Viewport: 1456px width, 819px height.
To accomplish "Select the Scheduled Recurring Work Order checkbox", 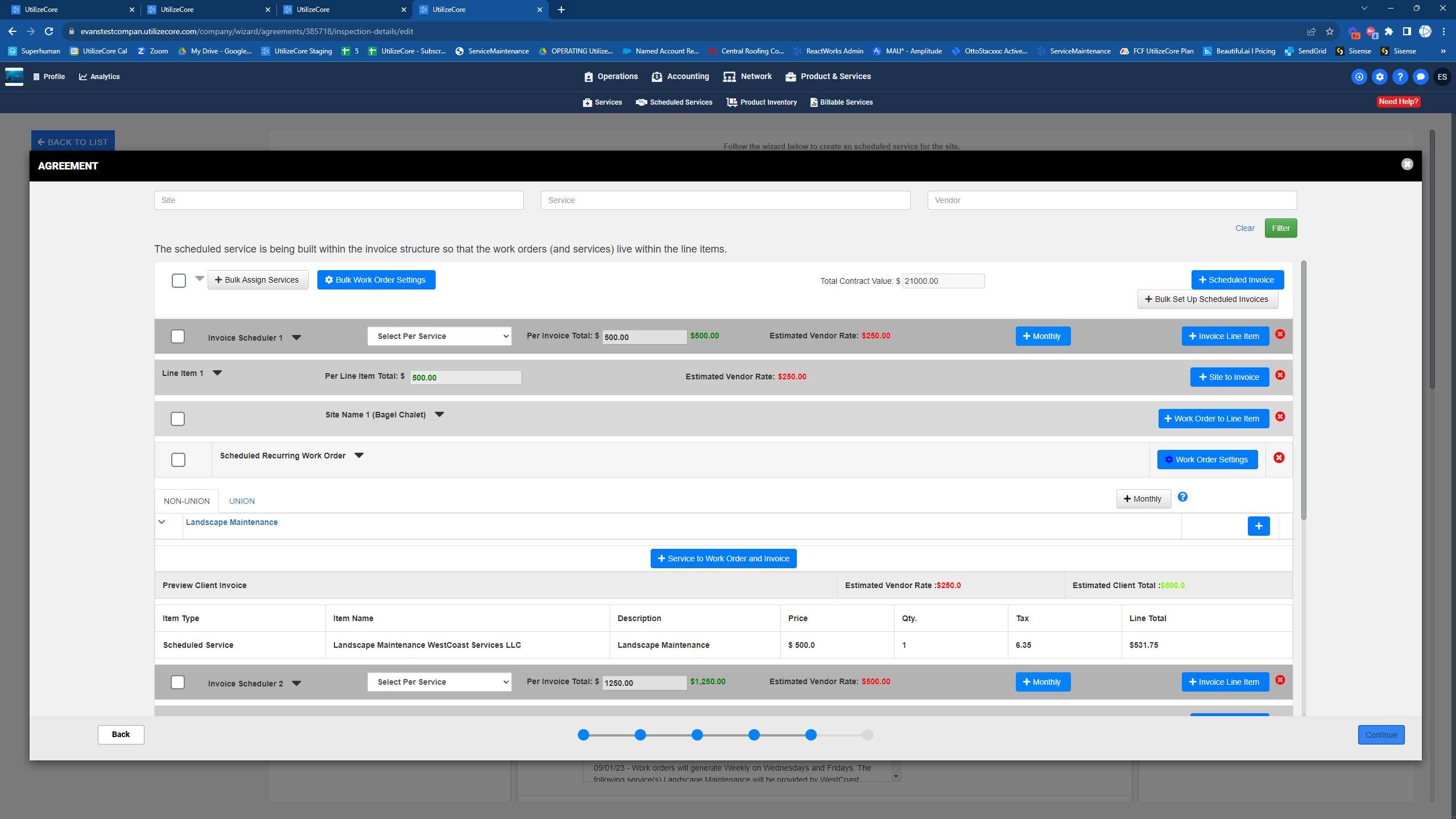I will point(178,460).
